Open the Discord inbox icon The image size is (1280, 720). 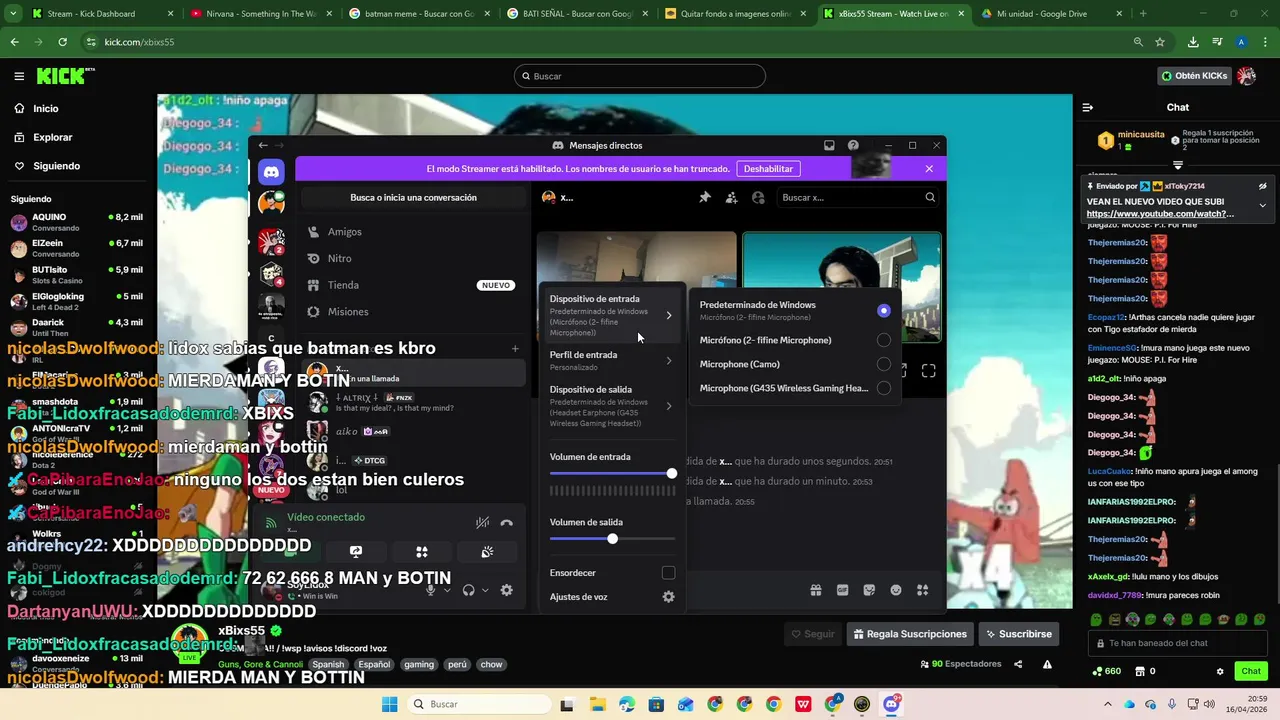point(829,145)
